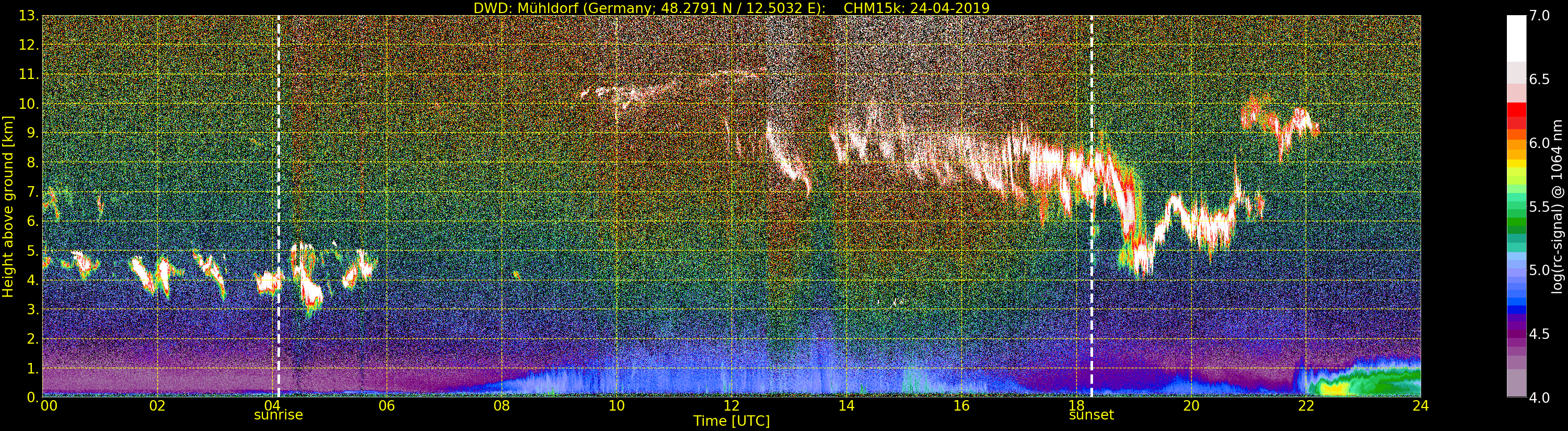Click the y-axis tick label '1.'
The height and width of the screenshot is (431, 1568).
[32, 368]
